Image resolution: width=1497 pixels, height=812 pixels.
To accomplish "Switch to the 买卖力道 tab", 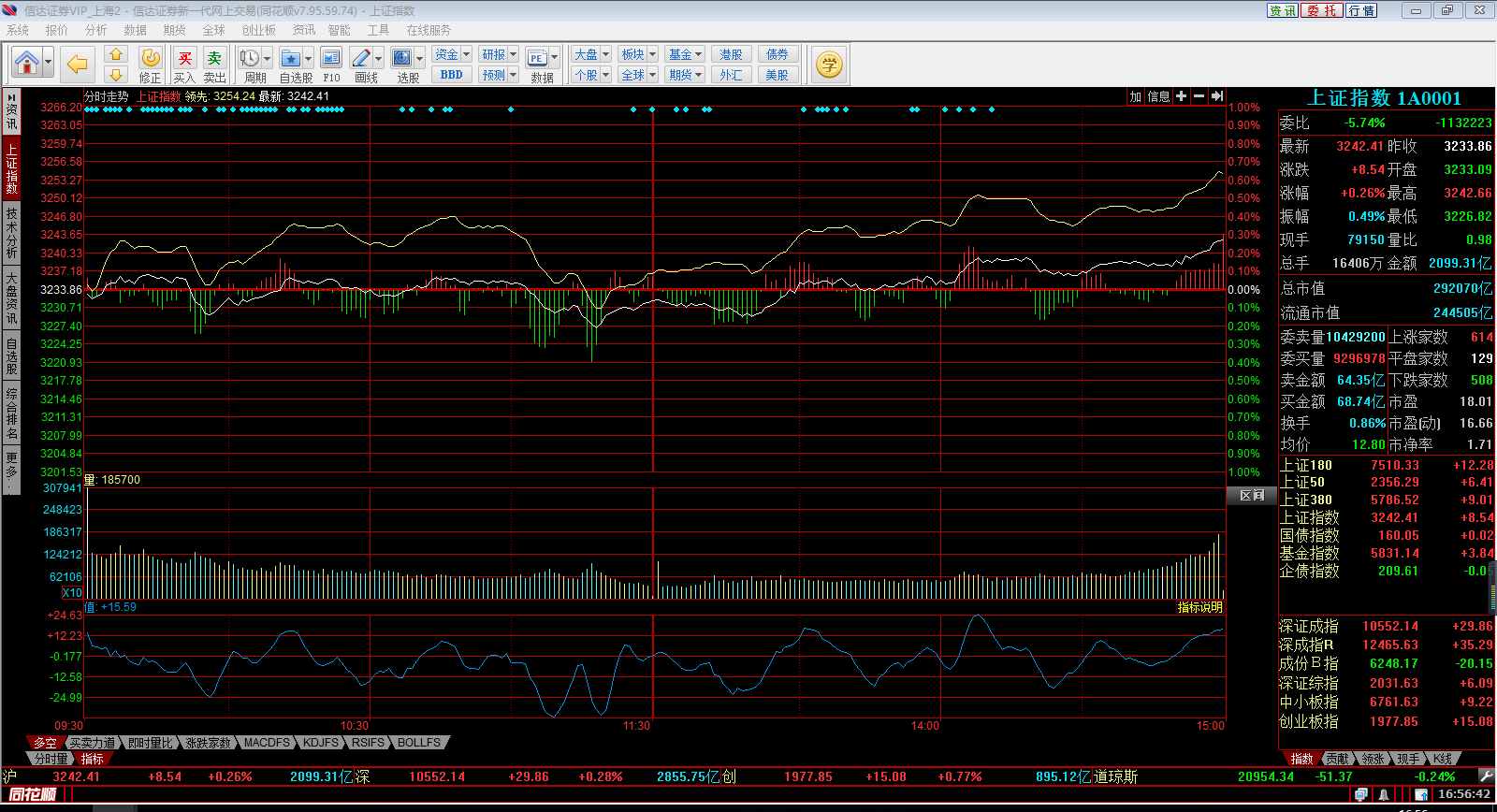I will (93, 742).
